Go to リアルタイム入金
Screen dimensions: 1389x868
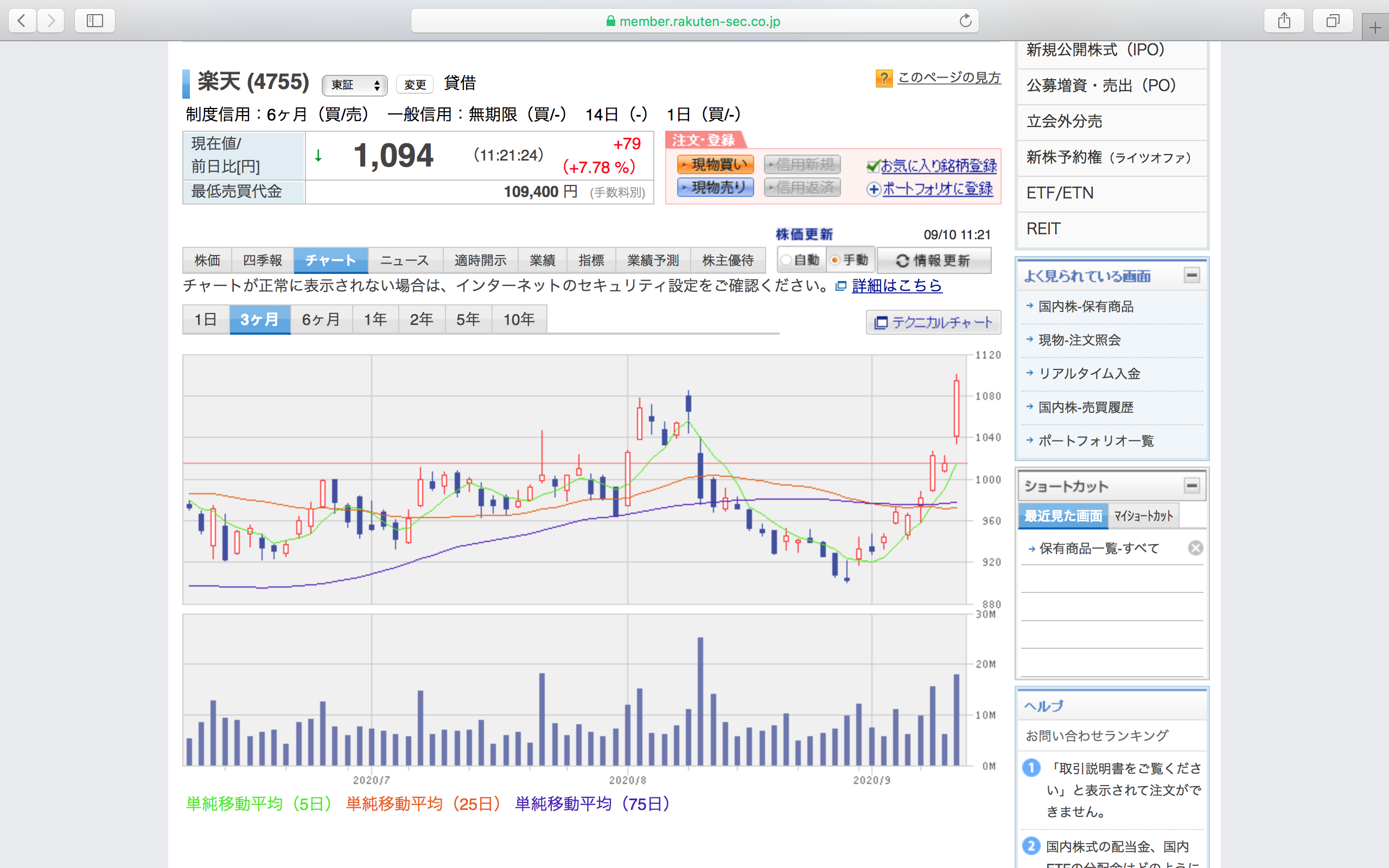click(1089, 374)
